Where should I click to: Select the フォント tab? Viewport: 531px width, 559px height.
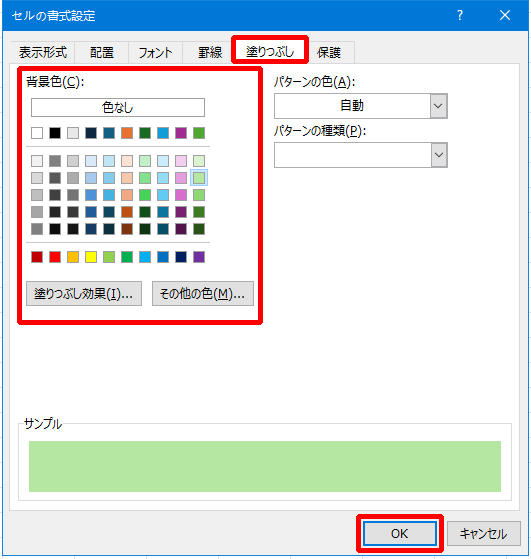pos(155,52)
